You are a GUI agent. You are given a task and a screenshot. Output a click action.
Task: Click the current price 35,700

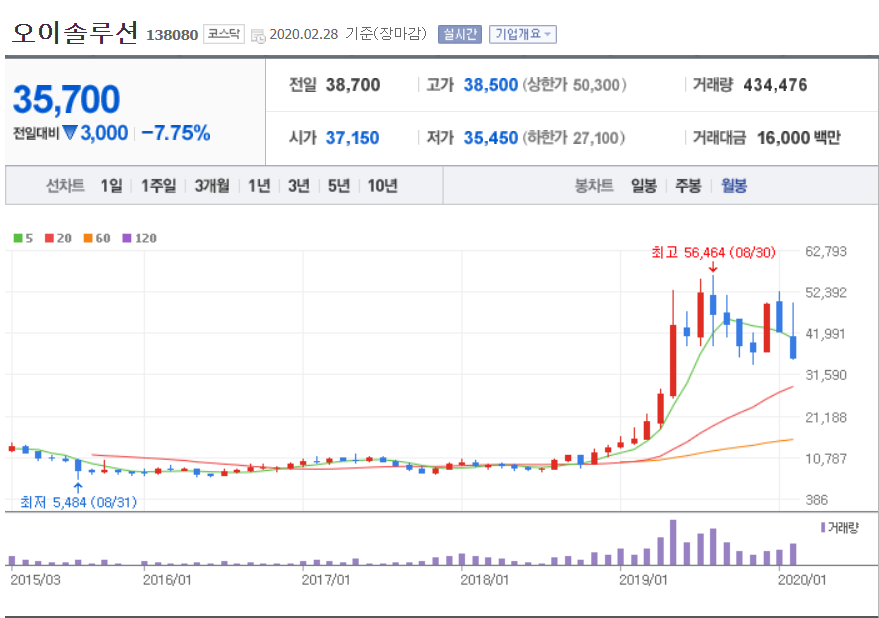[x=66, y=99]
